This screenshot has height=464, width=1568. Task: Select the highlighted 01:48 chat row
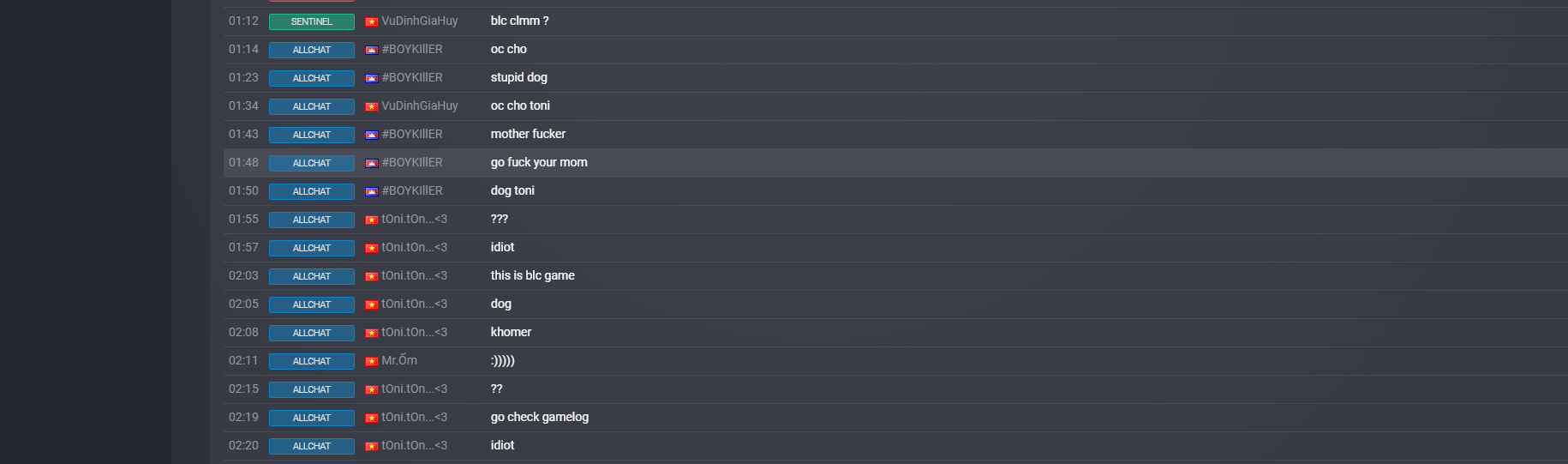[895, 163]
